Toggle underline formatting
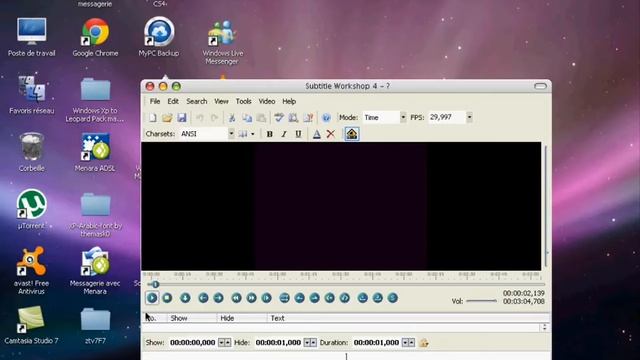This screenshot has height=360, width=640. pyautogui.click(x=298, y=134)
